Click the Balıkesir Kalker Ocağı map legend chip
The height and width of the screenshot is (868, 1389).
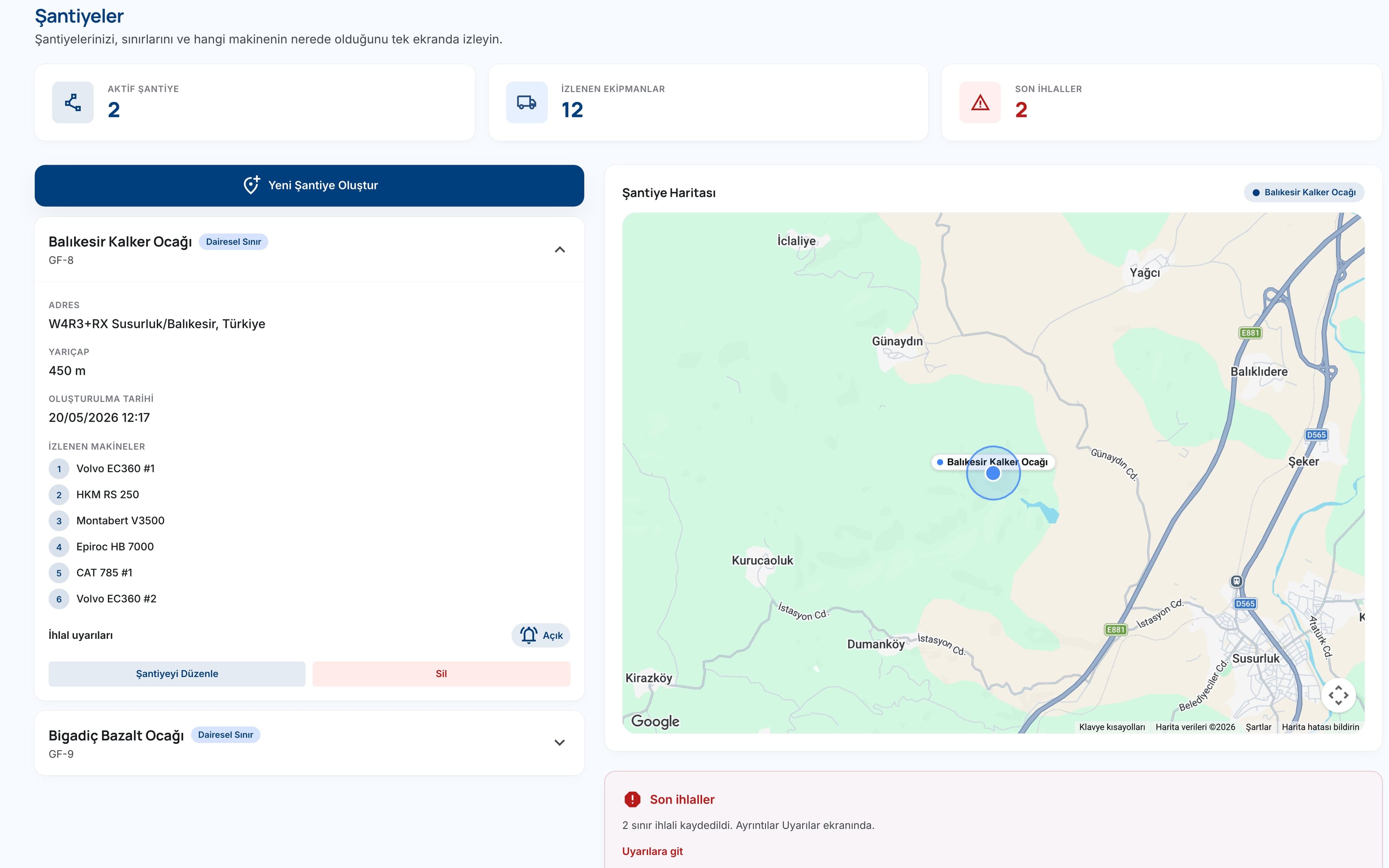1304,193
